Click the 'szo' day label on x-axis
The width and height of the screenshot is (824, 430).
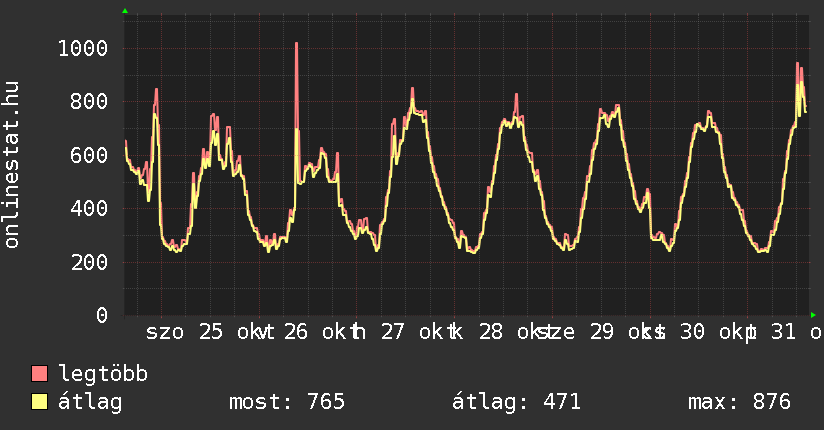(x=165, y=332)
